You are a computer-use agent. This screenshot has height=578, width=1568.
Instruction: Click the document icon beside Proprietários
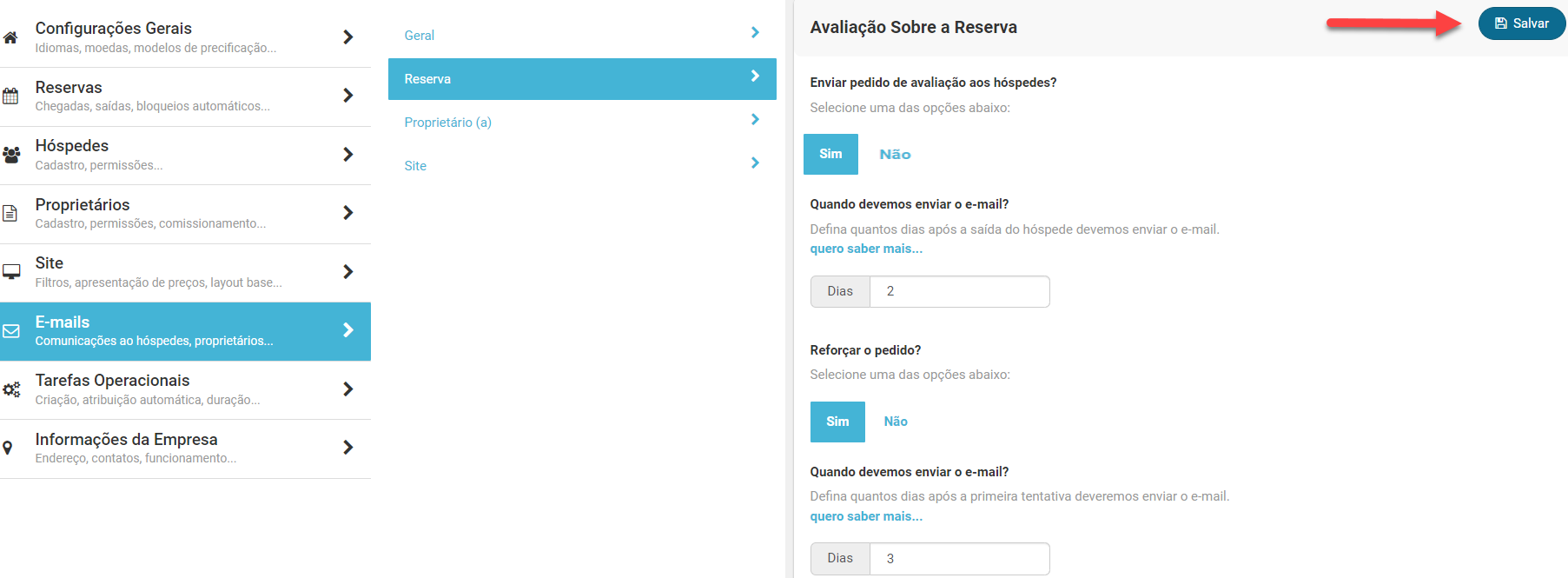[x=10, y=213]
